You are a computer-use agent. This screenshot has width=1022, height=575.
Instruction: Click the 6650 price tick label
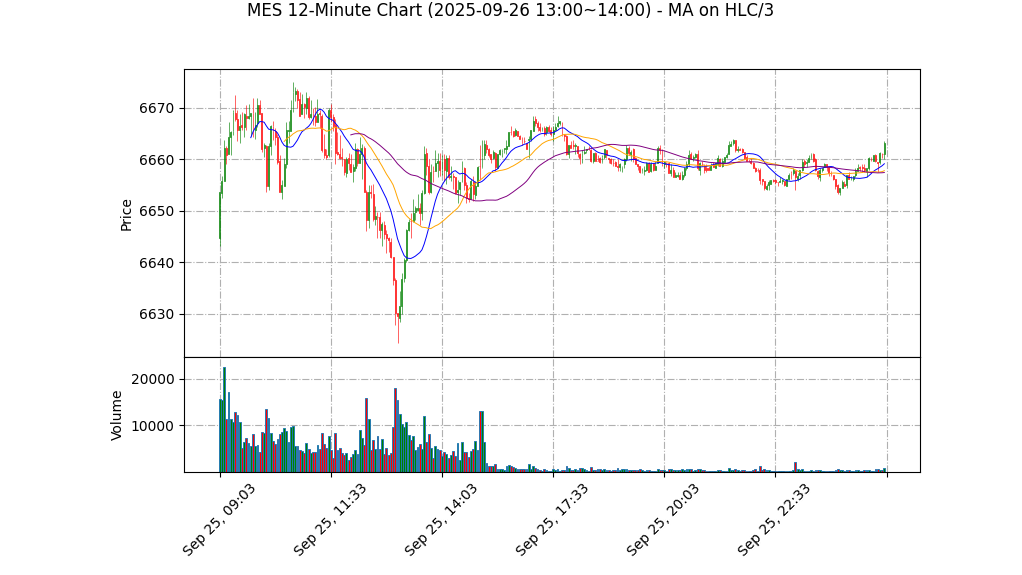pyautogui.click(x=157, y=211)
